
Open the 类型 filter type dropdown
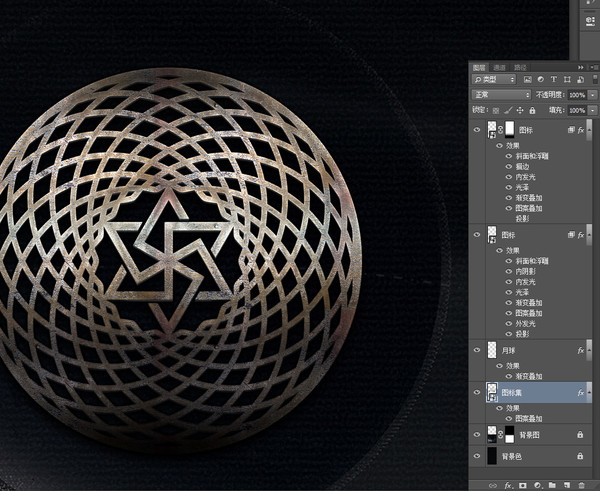click(494, 79)
